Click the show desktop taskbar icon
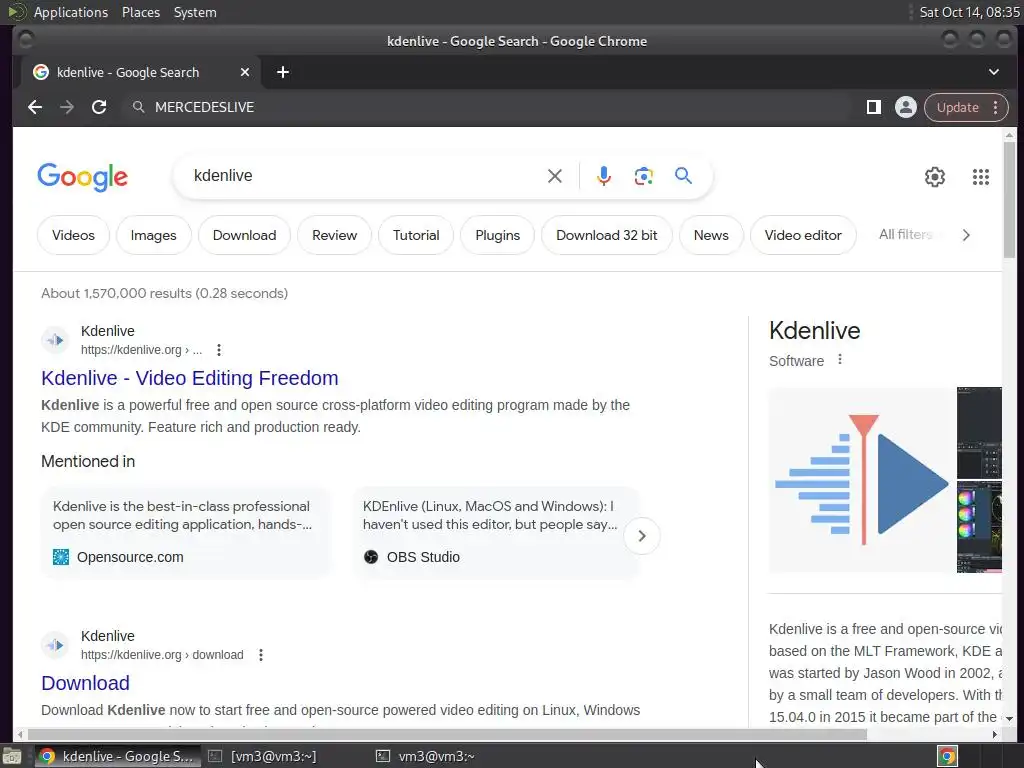Image resolution: width=1024 pixels, height=768 pixels. click(12, 756)
